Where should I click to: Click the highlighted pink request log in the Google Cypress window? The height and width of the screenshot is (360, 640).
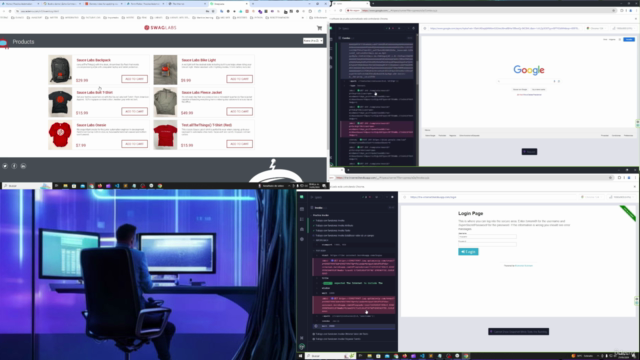[377, 129]
